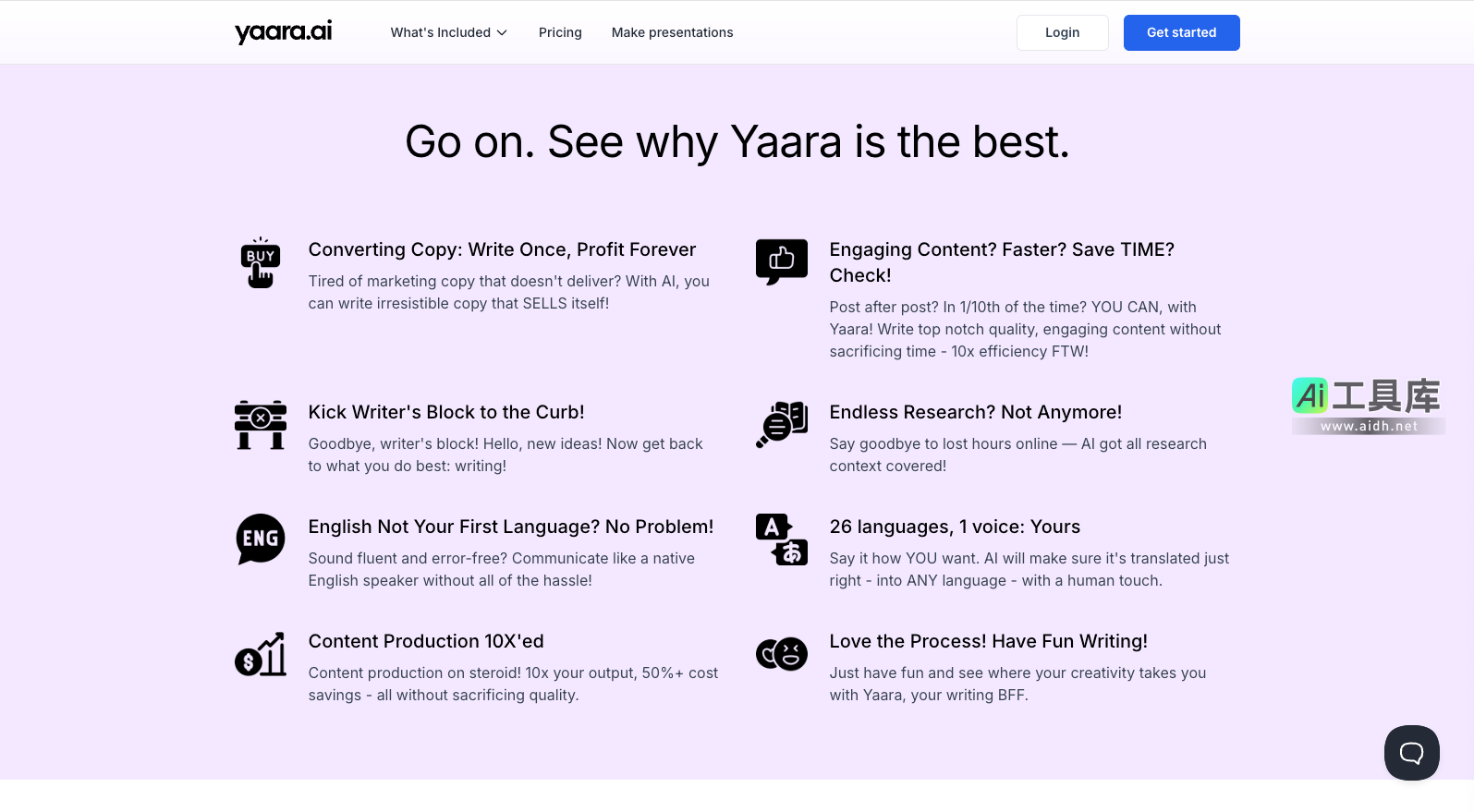This screenshot has width=1474, height=812.
Task: Click the thumbs-up speech bubble icon
Action: coord(781,261)
